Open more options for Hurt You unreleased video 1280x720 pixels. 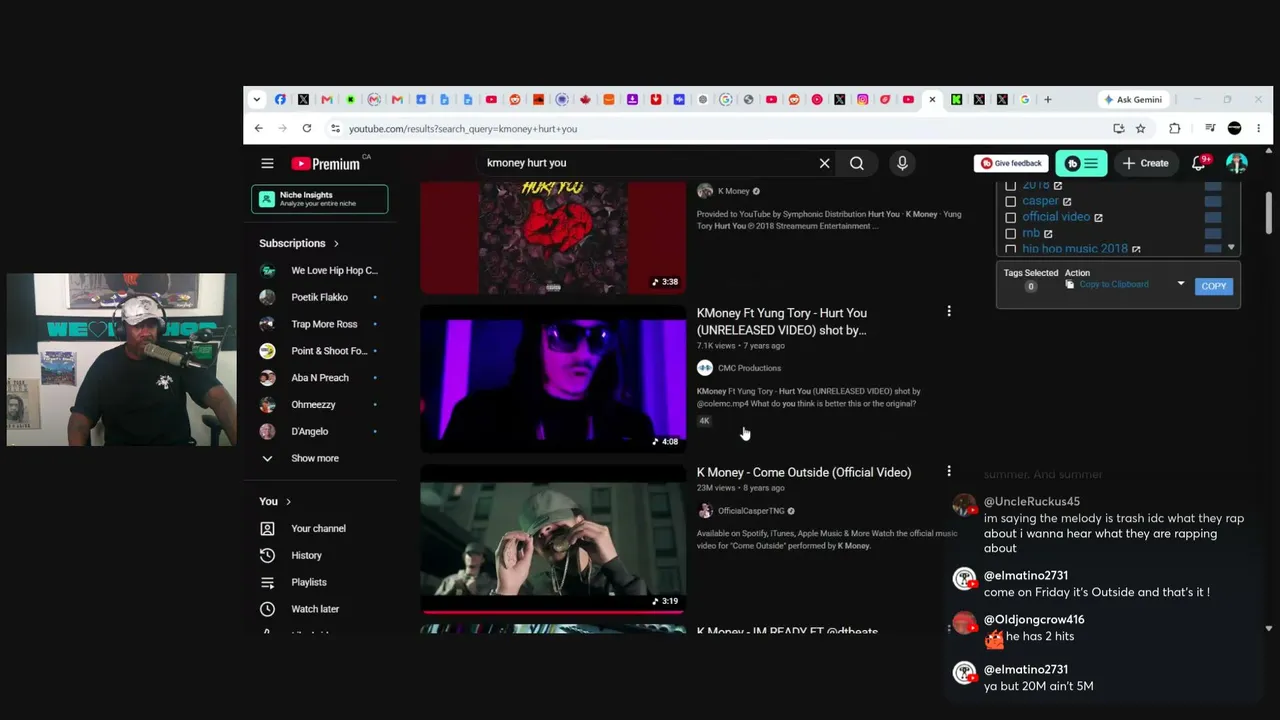click(x=949, y=312)
